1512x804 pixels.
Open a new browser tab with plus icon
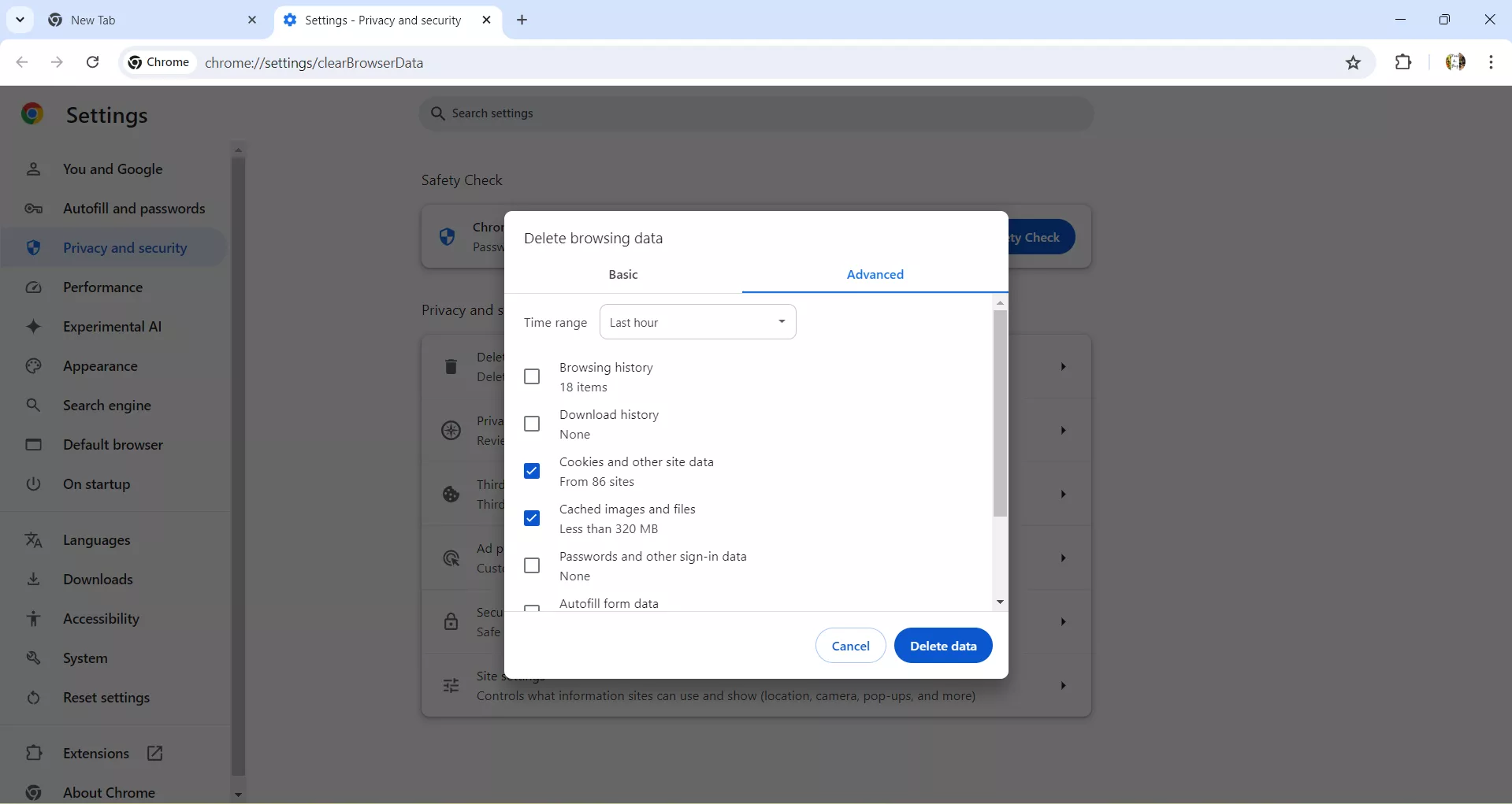(x=522, y=20)
